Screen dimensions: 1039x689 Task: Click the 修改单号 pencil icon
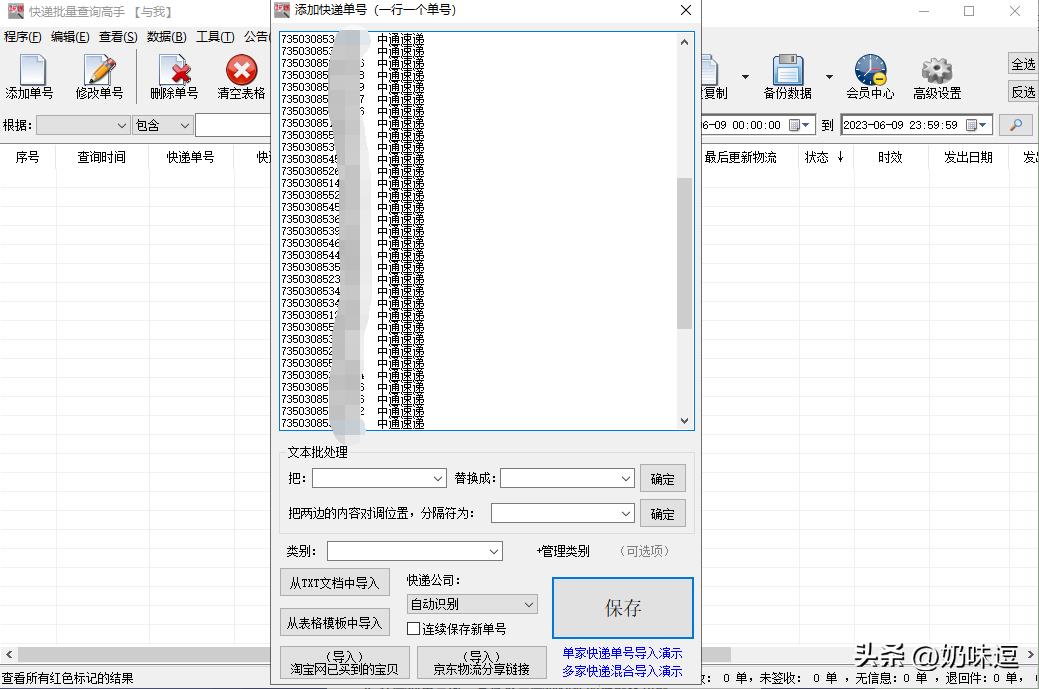coord(98,70)
